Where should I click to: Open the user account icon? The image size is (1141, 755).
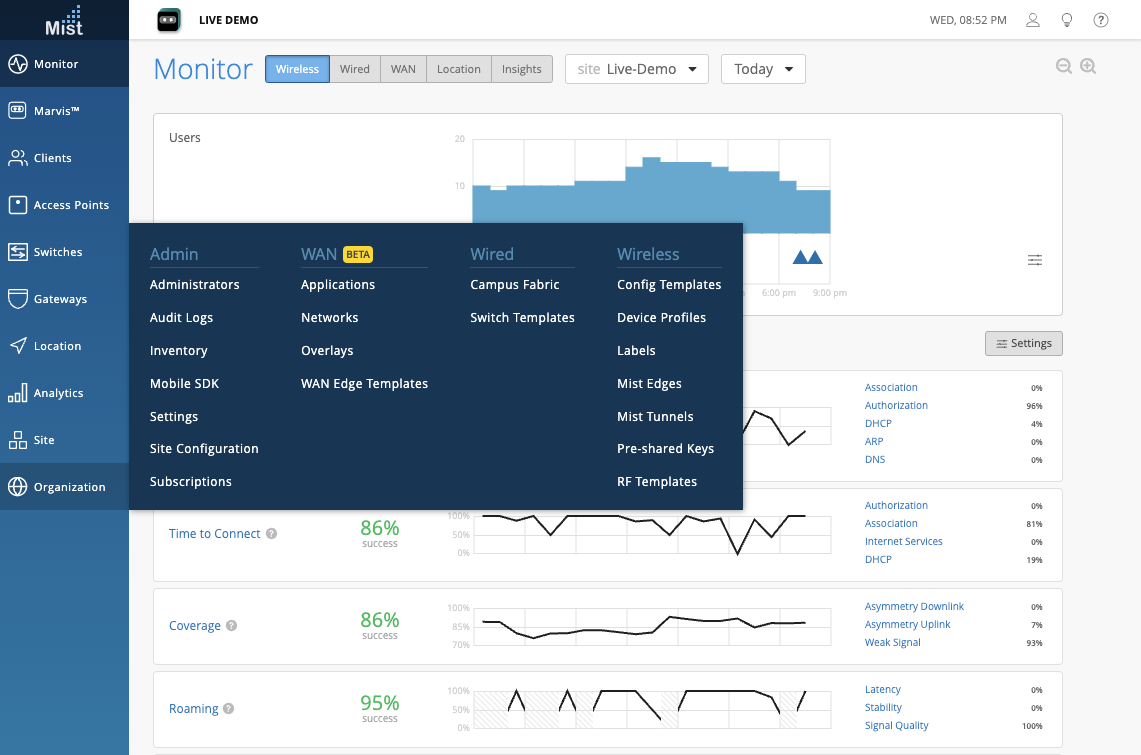pyautogui.click(x=1033, y=20)
